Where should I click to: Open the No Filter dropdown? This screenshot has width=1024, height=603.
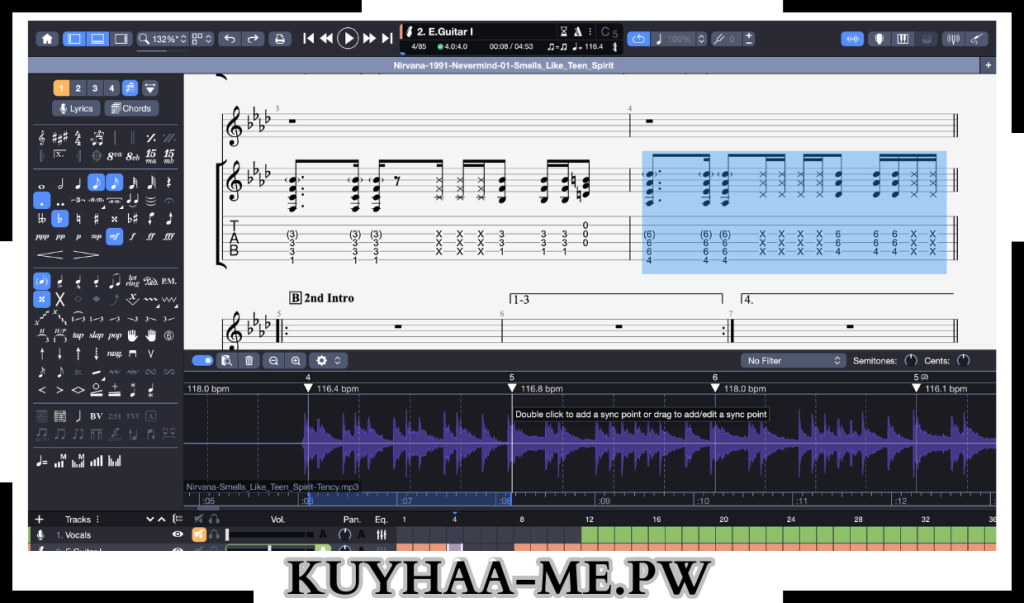click(x=793, y=361)
